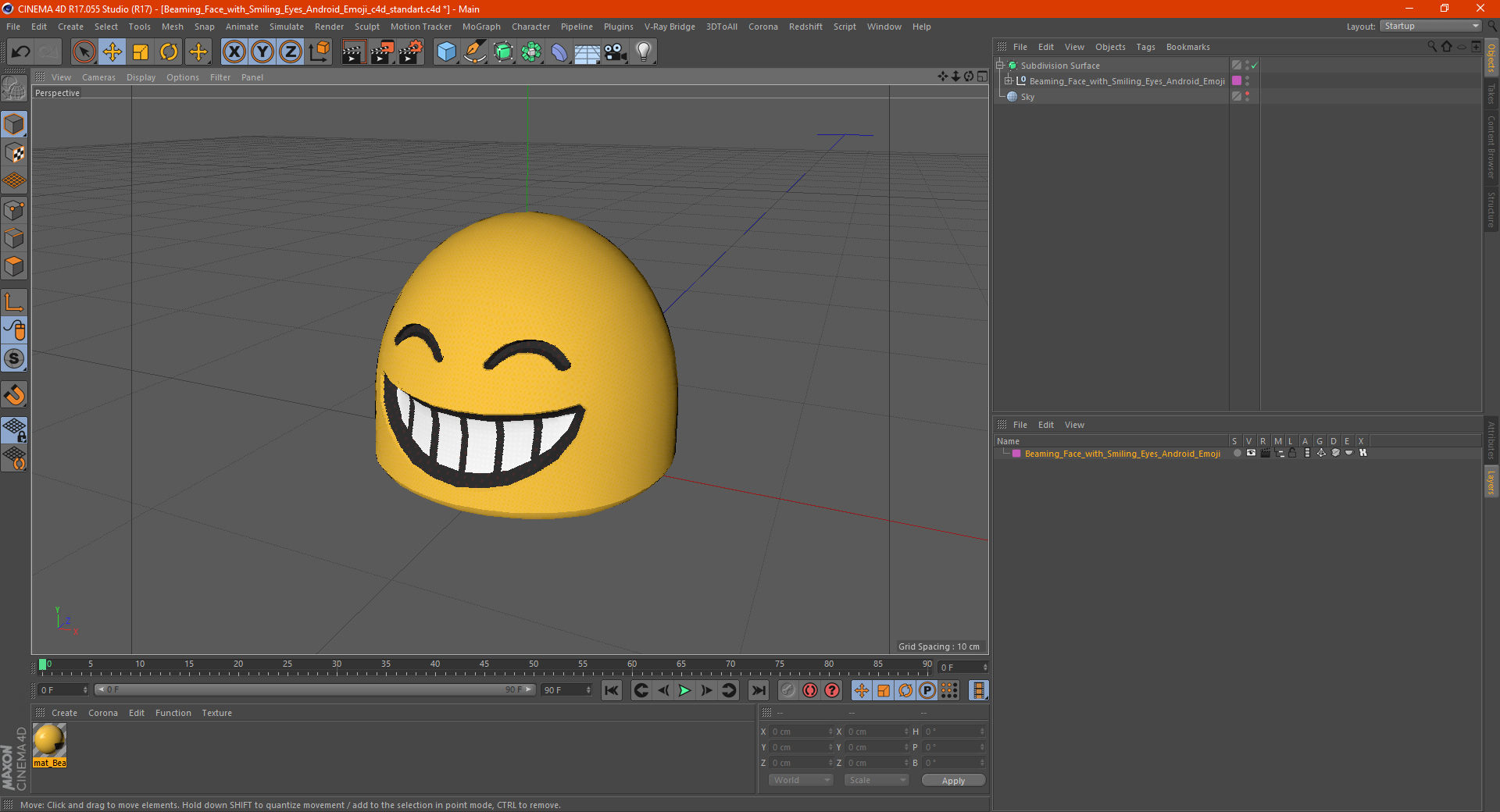Click the pink layer color swatch
The height and width of the screenshot is (812, 1500).
1016,454
